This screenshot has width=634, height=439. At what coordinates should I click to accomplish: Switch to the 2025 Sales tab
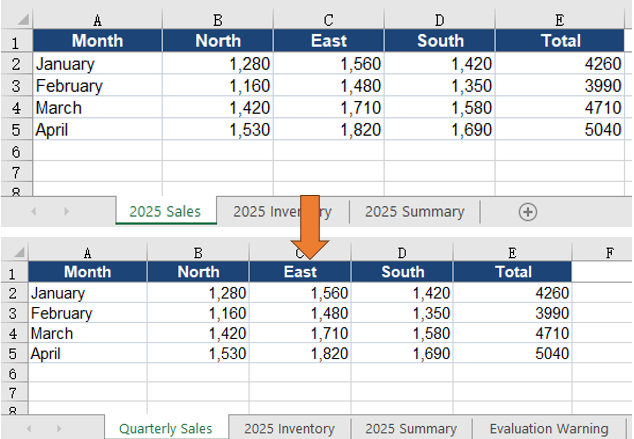tap(165, 211)
